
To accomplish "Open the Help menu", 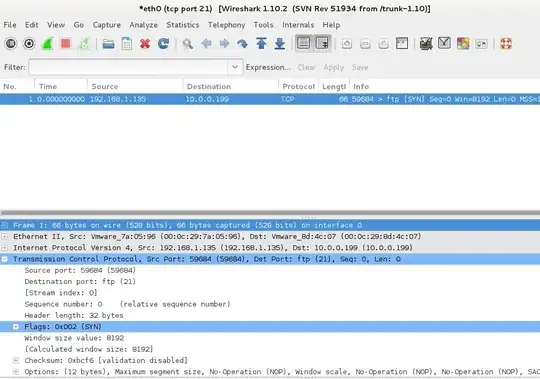I will (x=331, y=25).
